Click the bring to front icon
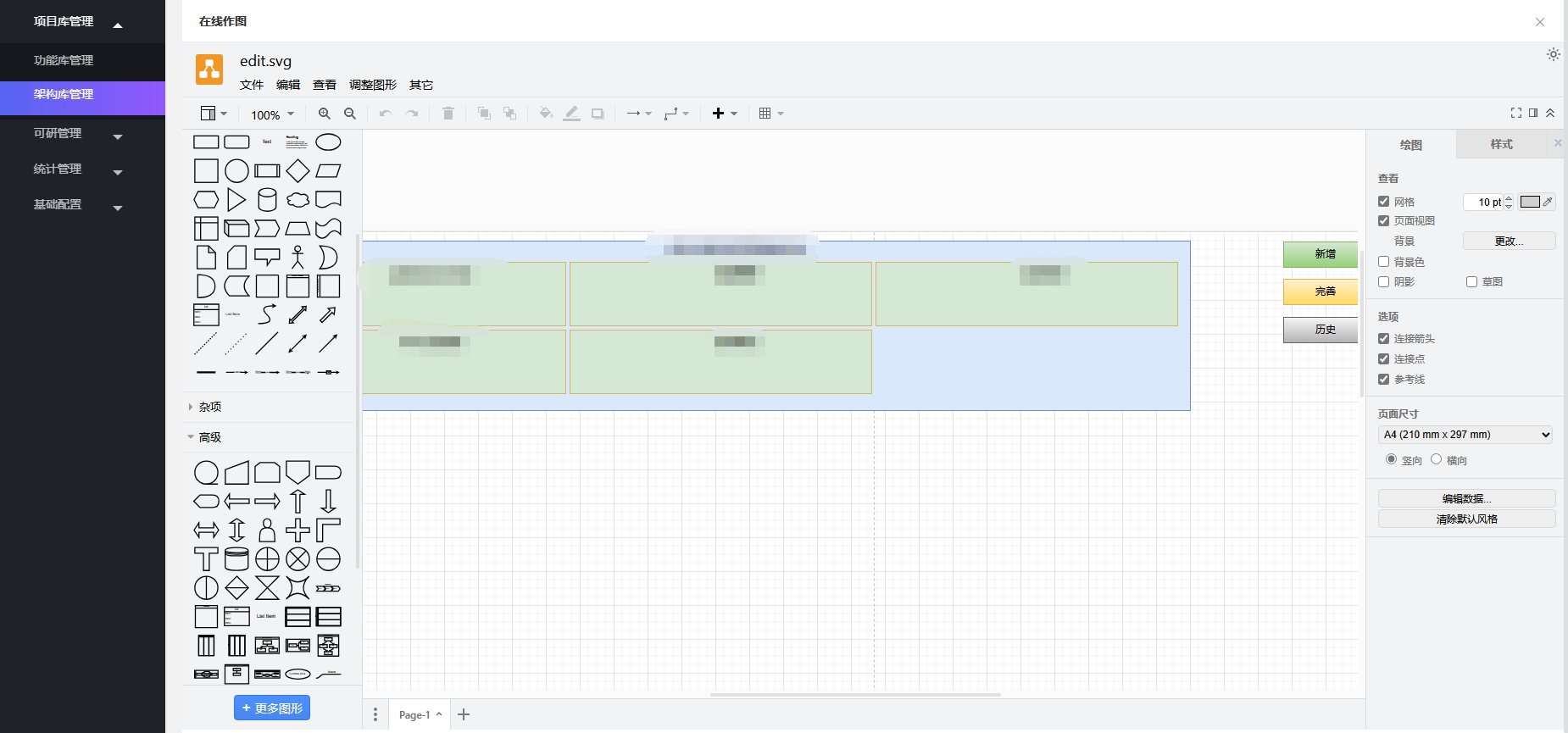 pos(484,114)
